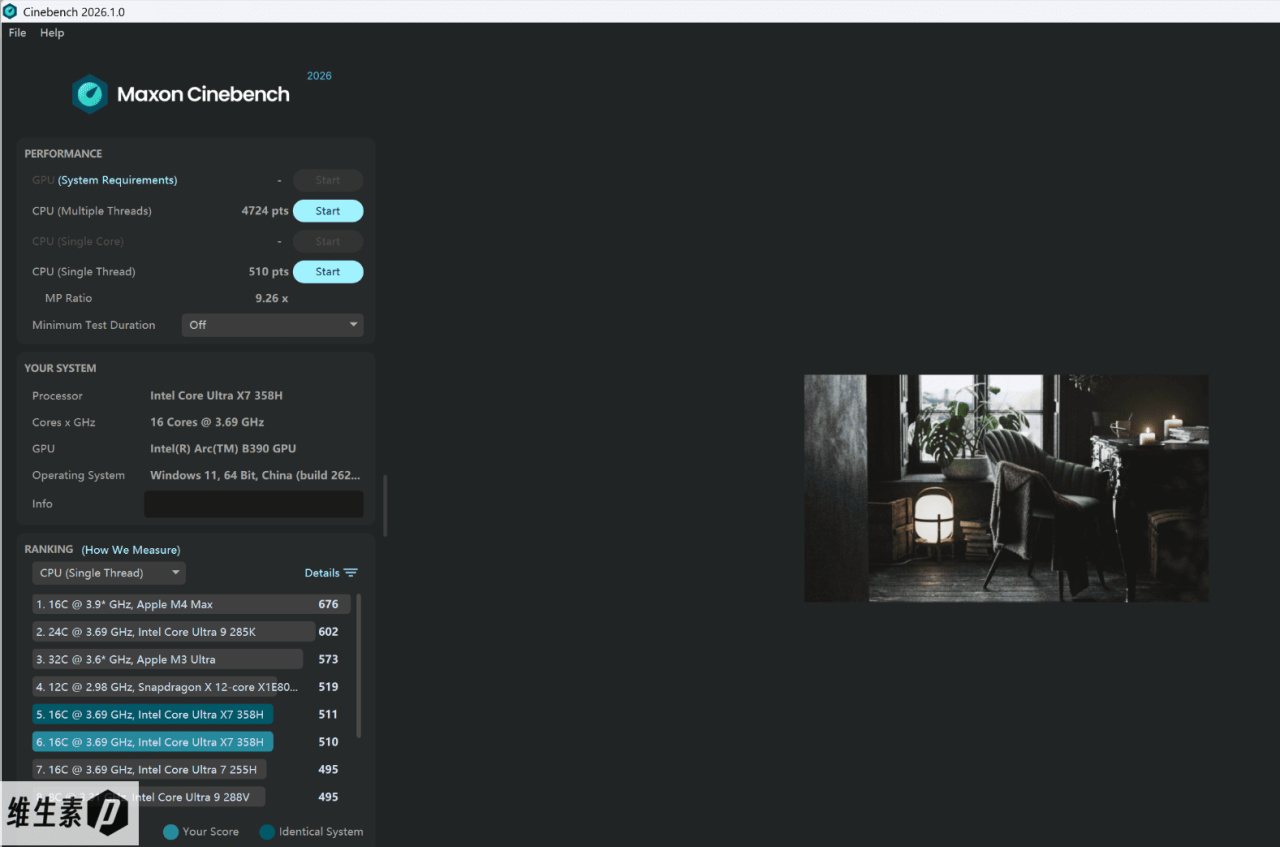The image size is (1280, 847).
Task: Click the MP Ratio value 9.26 x
Action: [x=272, y=298]
